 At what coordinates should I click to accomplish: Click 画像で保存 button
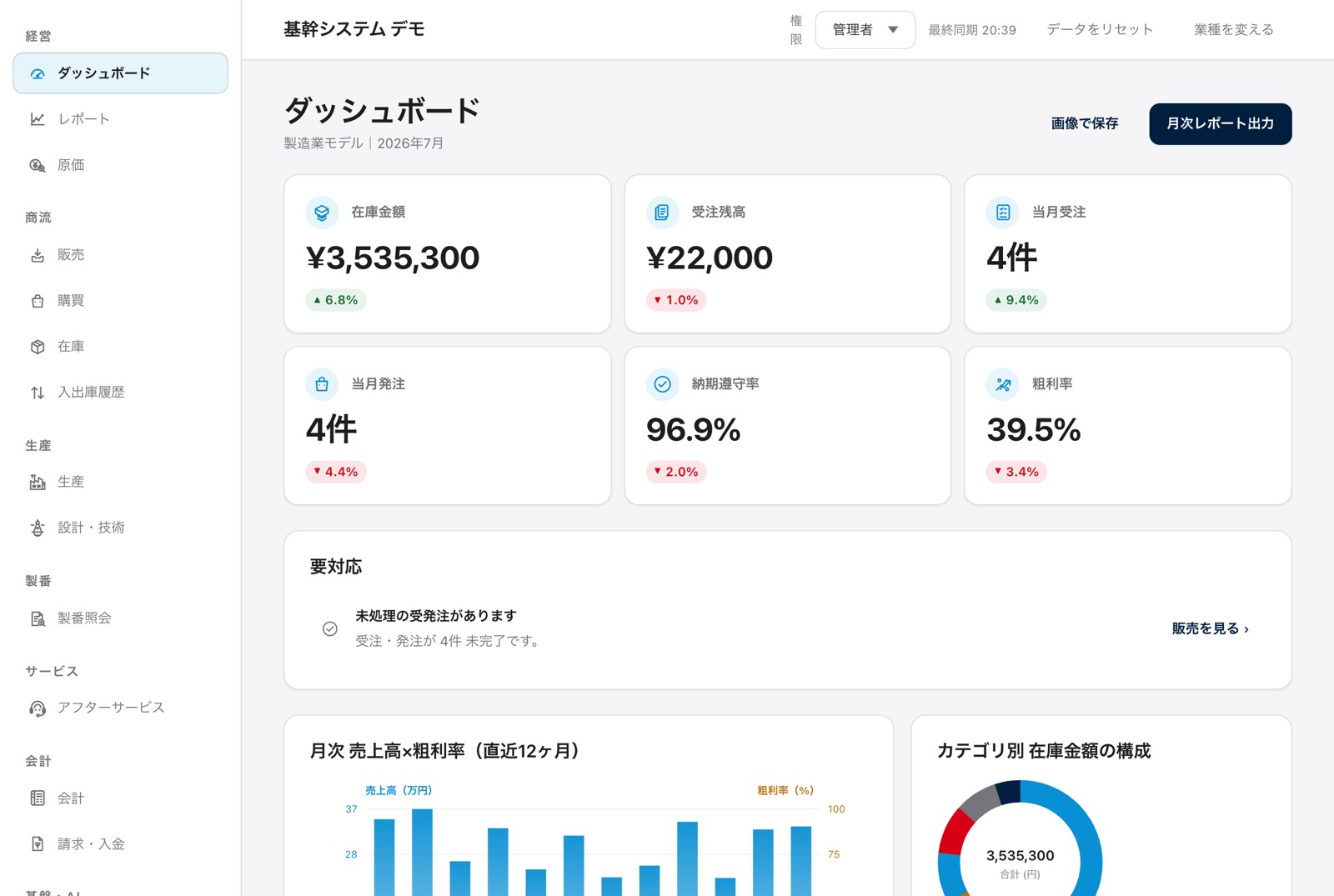coord(1084,124)
